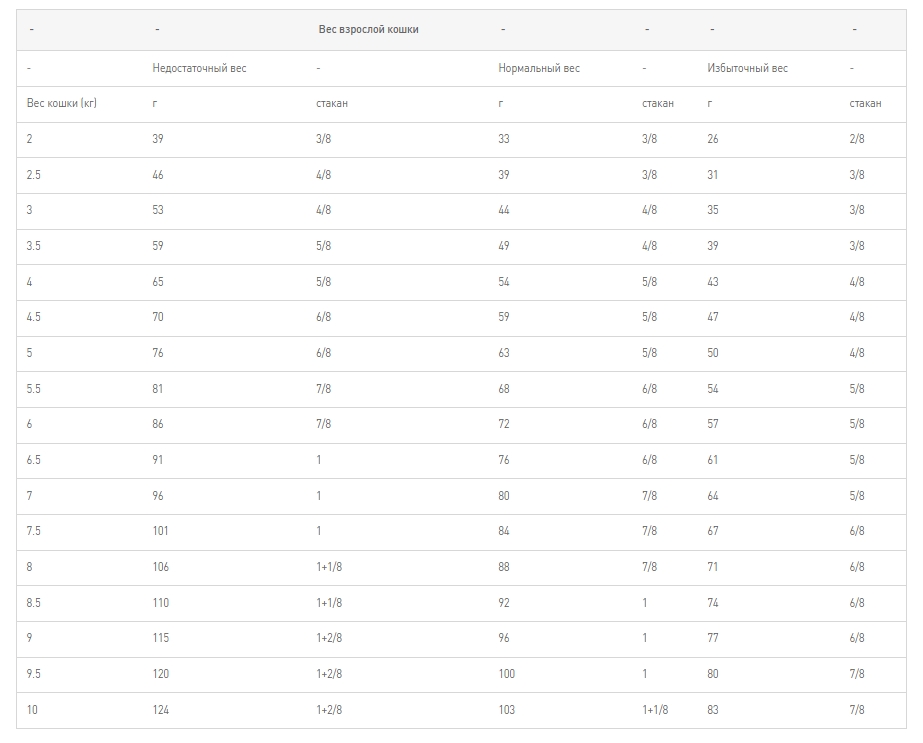Screen dimensions: 923x743
Task: Click the 'Избыточный вес' column header
Action: click(x=747, y=68)
